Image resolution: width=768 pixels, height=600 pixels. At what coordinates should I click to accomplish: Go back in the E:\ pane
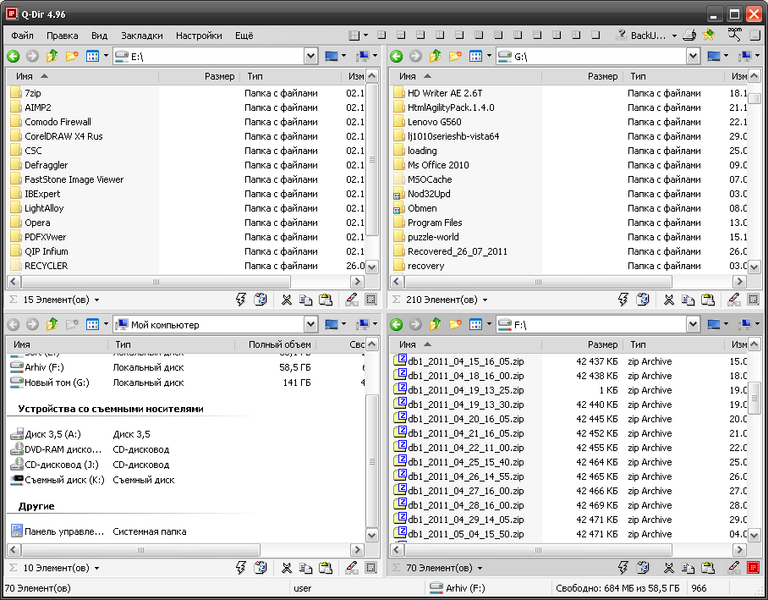(13, 56)
